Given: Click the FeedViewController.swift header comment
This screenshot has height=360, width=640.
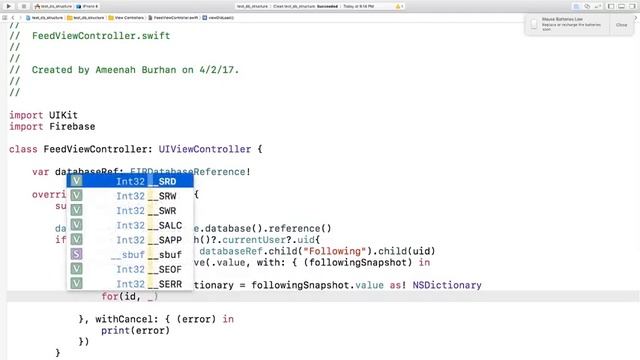Looking at the screenshot, I should click(101, 36).
